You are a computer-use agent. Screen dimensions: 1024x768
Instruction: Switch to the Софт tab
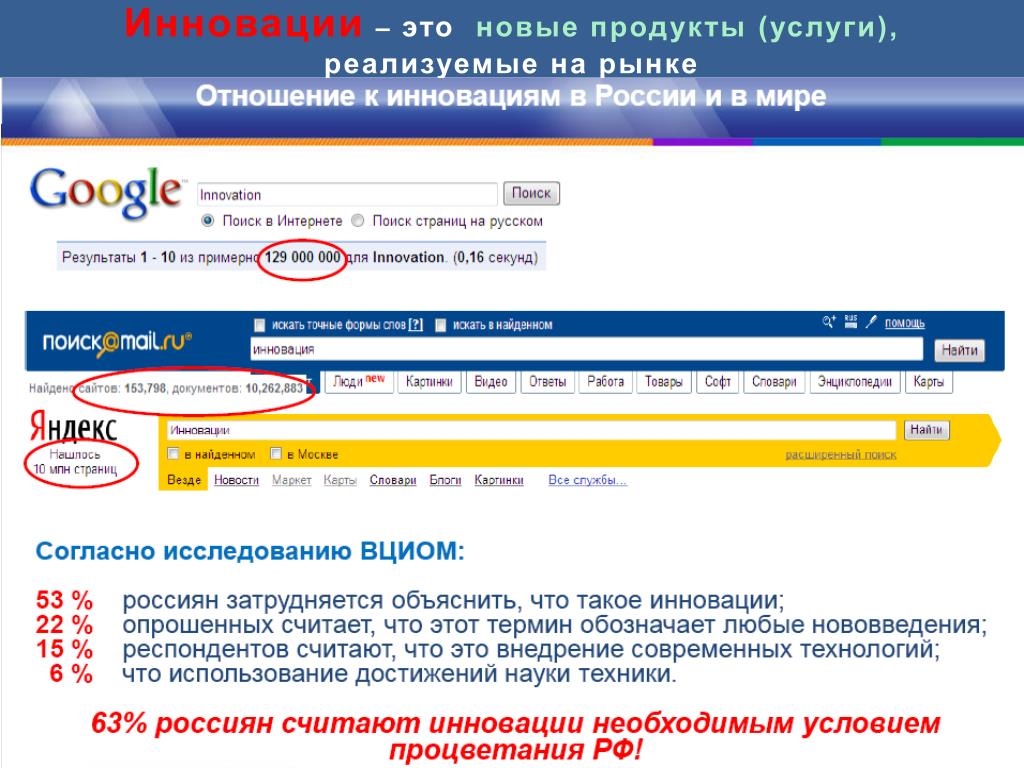pos(718,382)
